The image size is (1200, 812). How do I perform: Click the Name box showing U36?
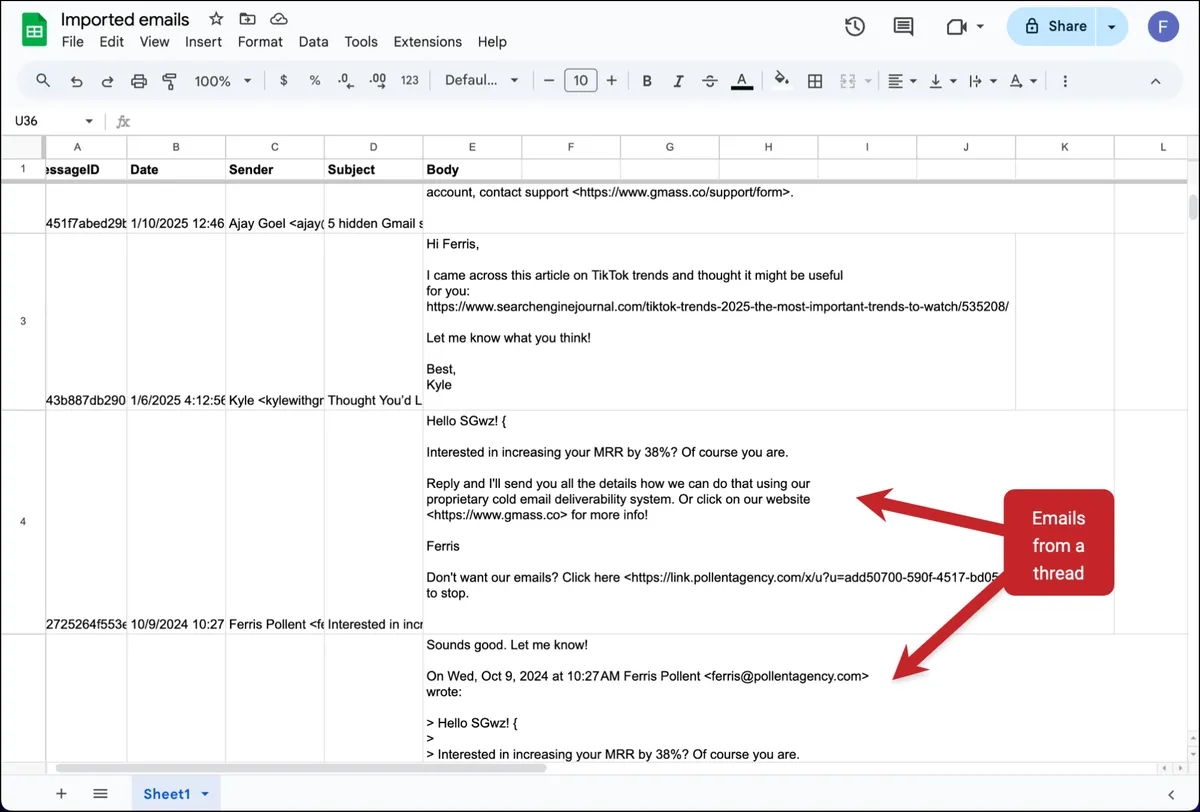coord(44,121)
